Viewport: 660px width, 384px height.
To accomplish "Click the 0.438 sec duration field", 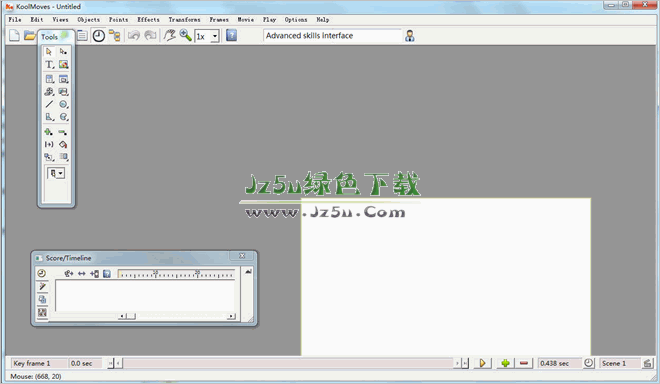I will pyautogui.click(x=559, y=363).
